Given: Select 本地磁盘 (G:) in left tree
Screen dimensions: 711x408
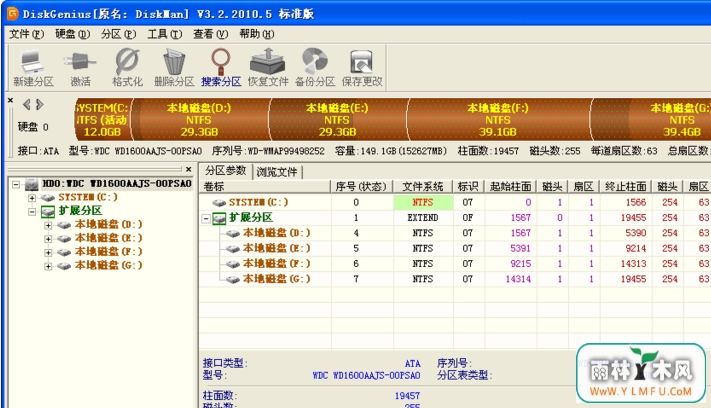Looking at the screenshot, I should [x=108, y=265].
